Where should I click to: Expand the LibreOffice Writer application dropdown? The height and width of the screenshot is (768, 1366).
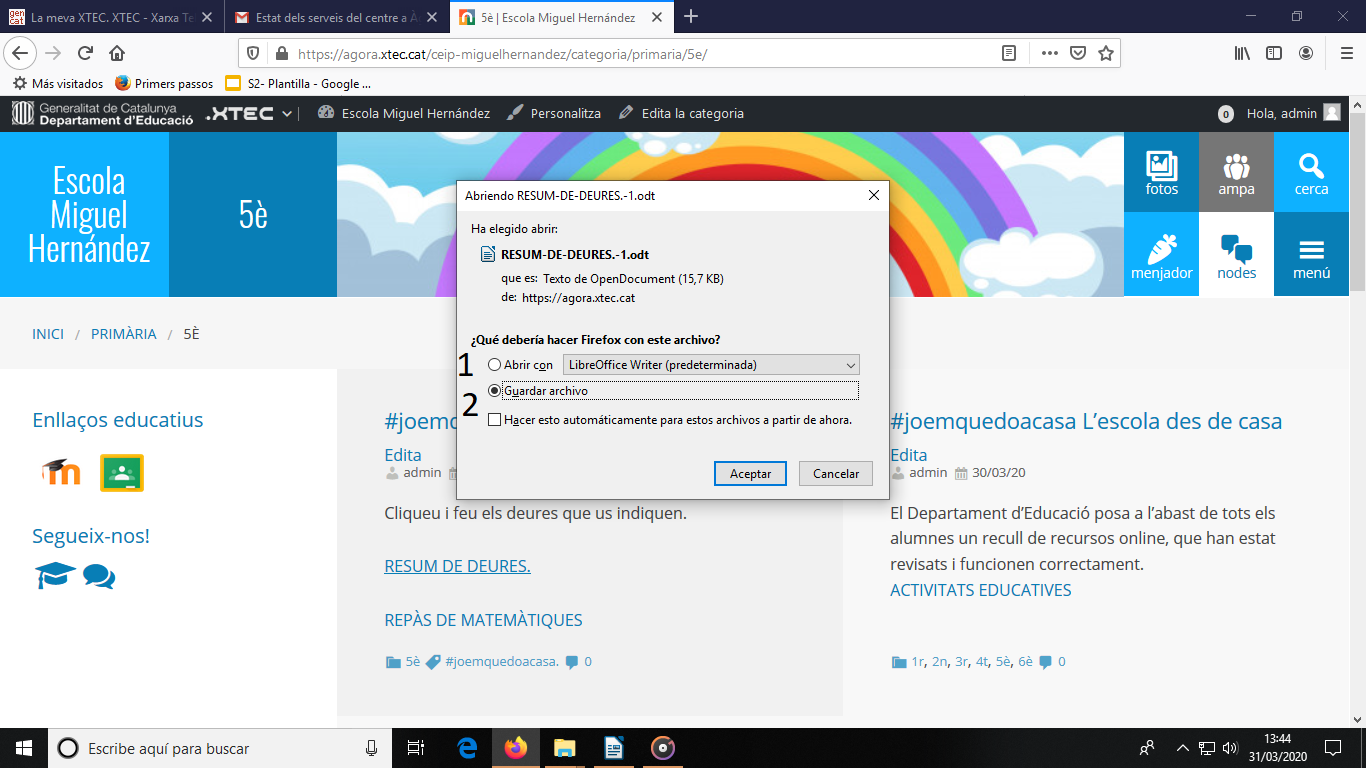click(x=711, y=365)
